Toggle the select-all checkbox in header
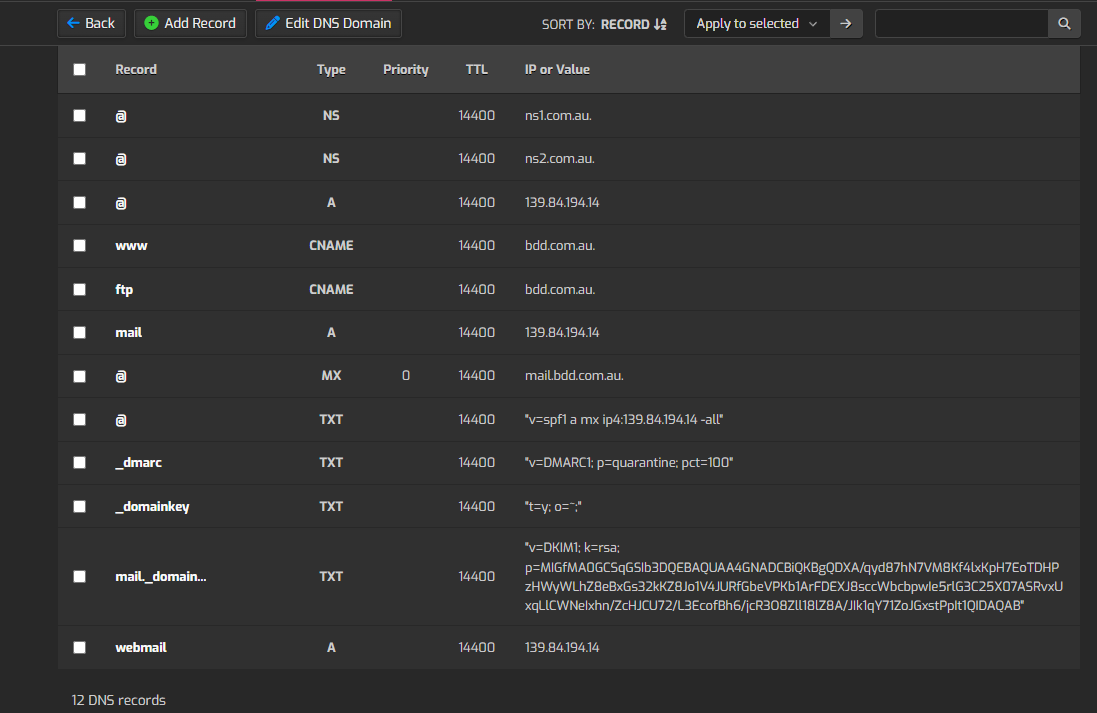The width and height of the screenshot is (1097, 713). click(x=80, y=70)
